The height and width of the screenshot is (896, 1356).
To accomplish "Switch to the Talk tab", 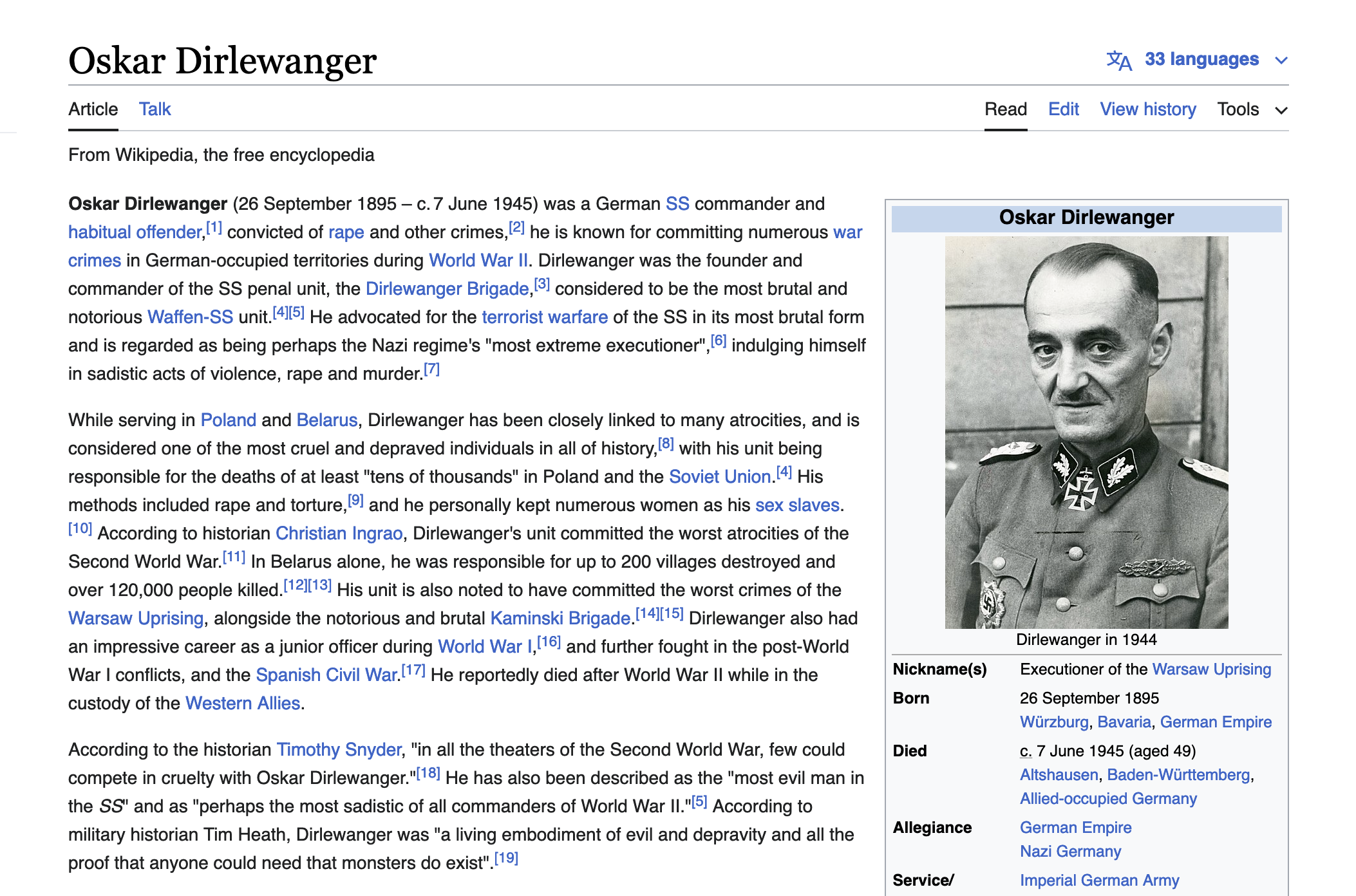I will [x=155, y=109].
